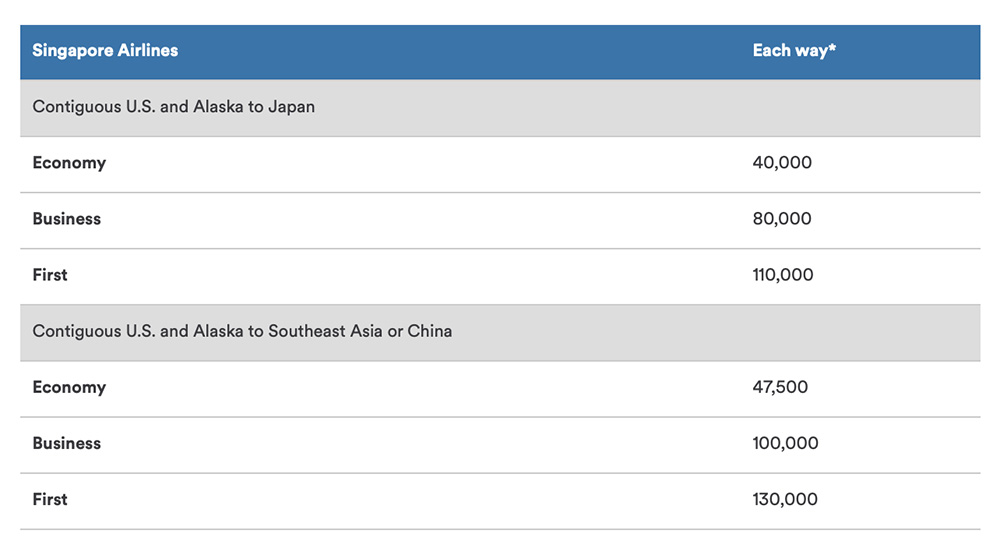
Task: Select the Southeast Asia or China section row
Action: (500, 332)
